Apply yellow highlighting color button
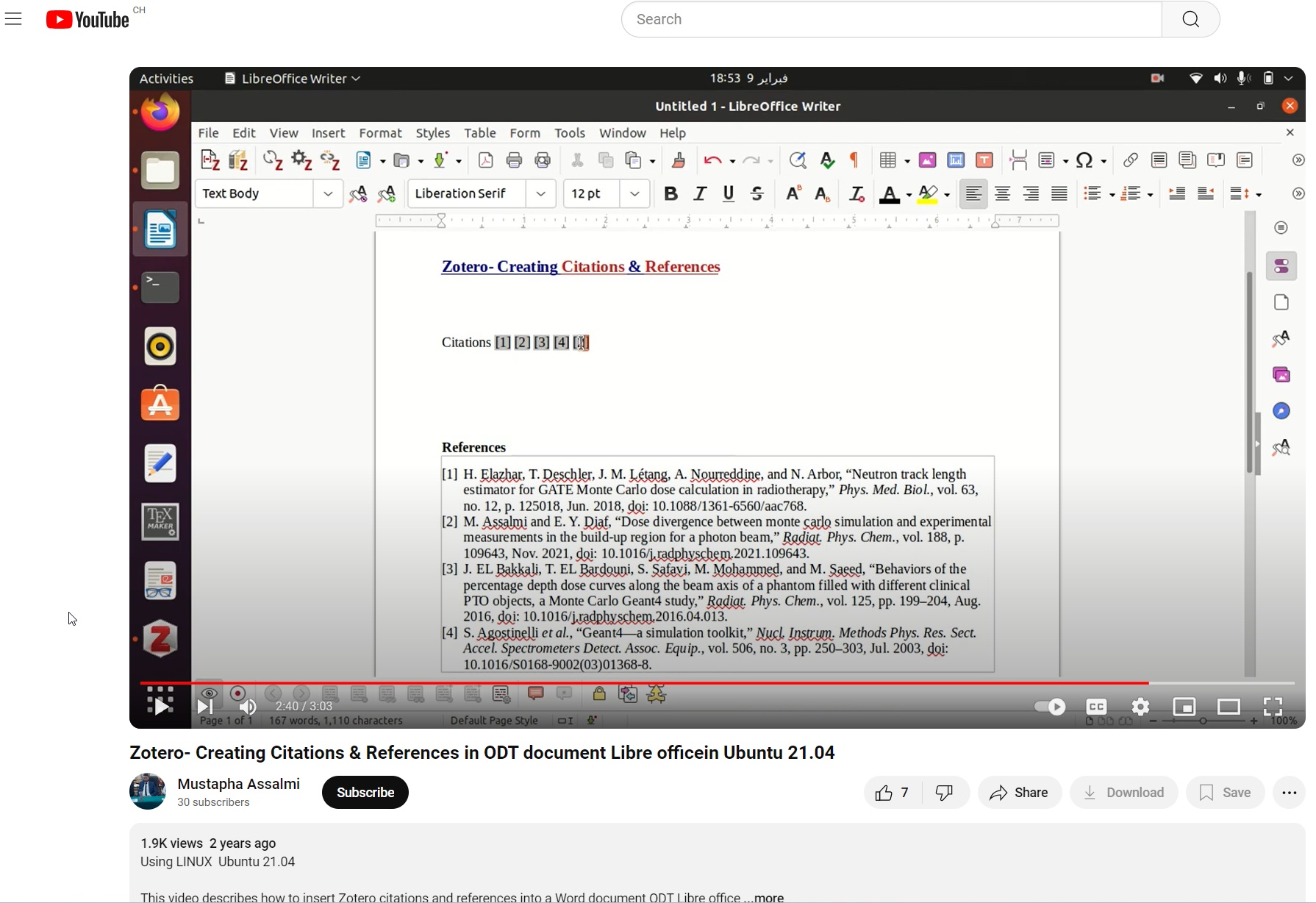Viewport: 1316px width, 903px height. 929,195
